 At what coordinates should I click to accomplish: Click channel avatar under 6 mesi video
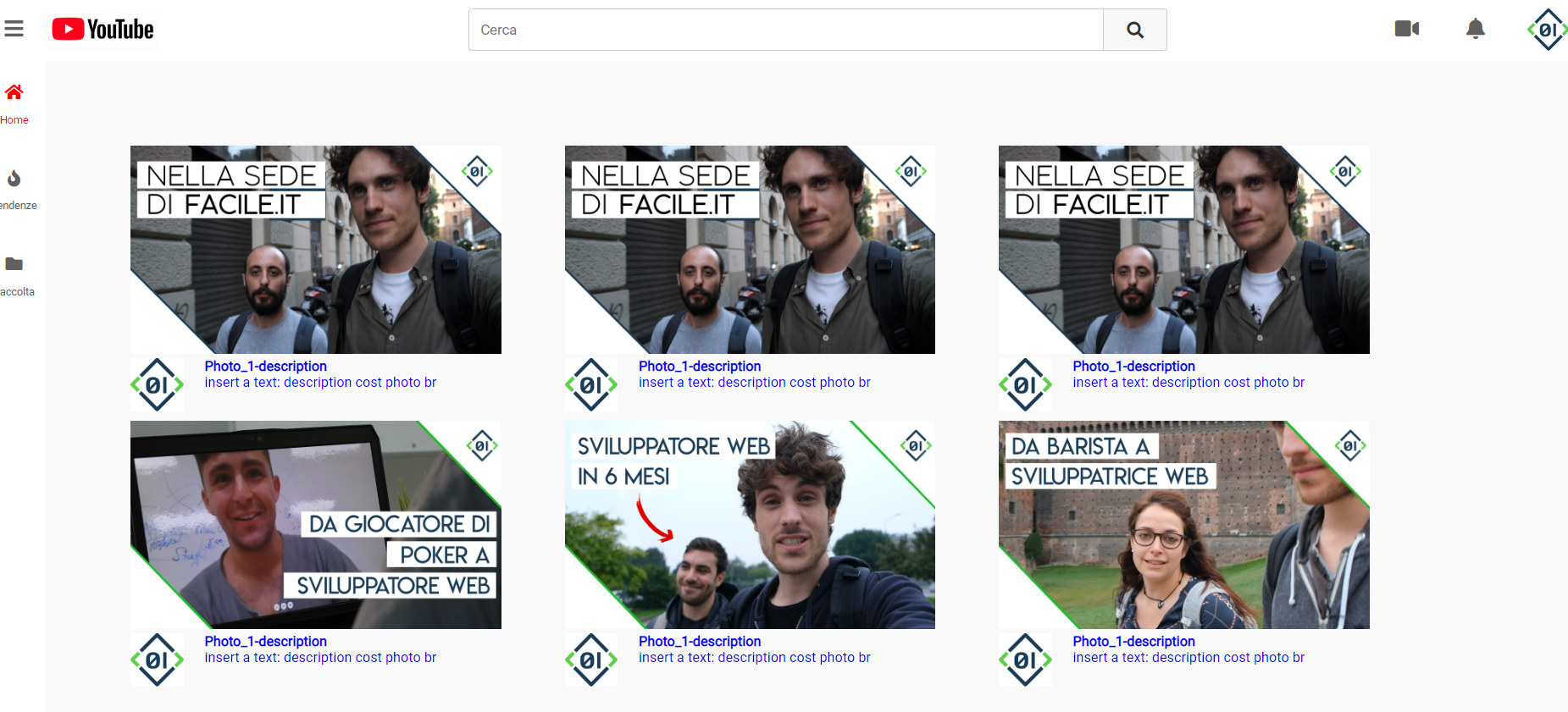[x=591, y=660]
